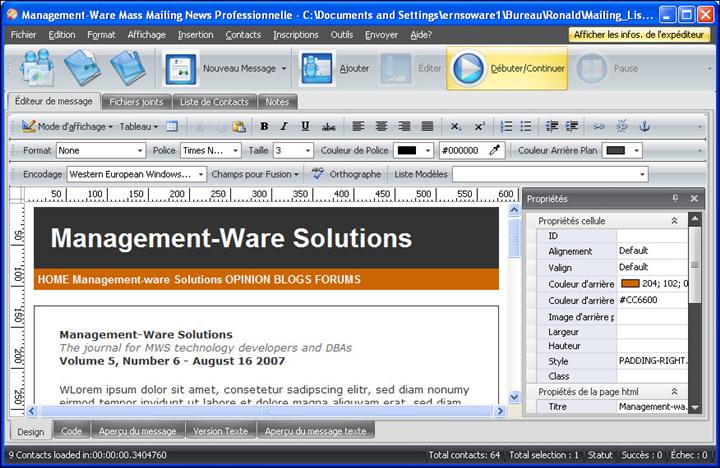Open the Champs pour Fusion dropdown
This screenshot has height=468, width=720.
click(255, 174)
